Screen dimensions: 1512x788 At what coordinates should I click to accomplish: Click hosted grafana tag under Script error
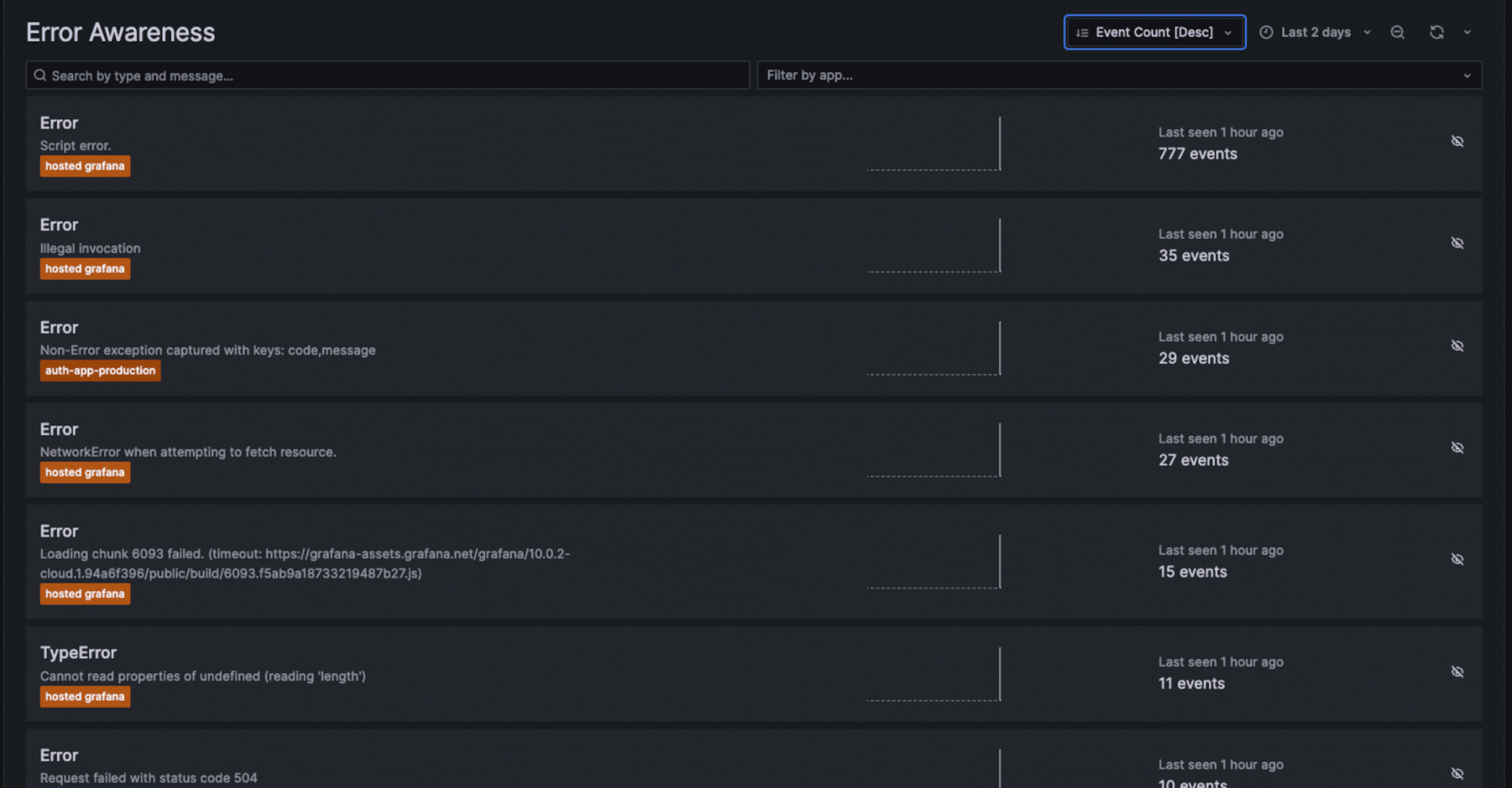click(85, 166)
